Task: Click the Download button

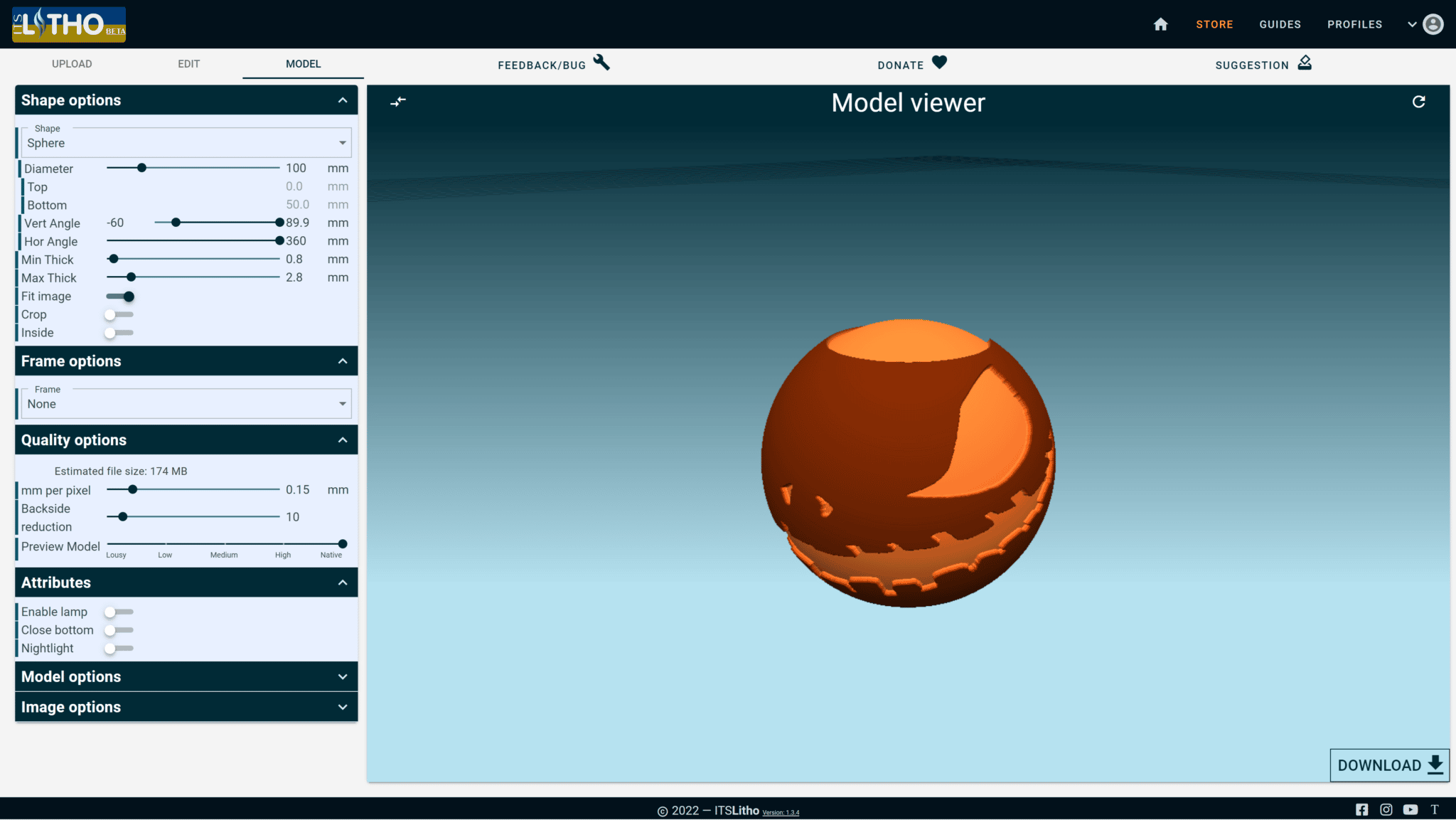Action: [1389, 765]
